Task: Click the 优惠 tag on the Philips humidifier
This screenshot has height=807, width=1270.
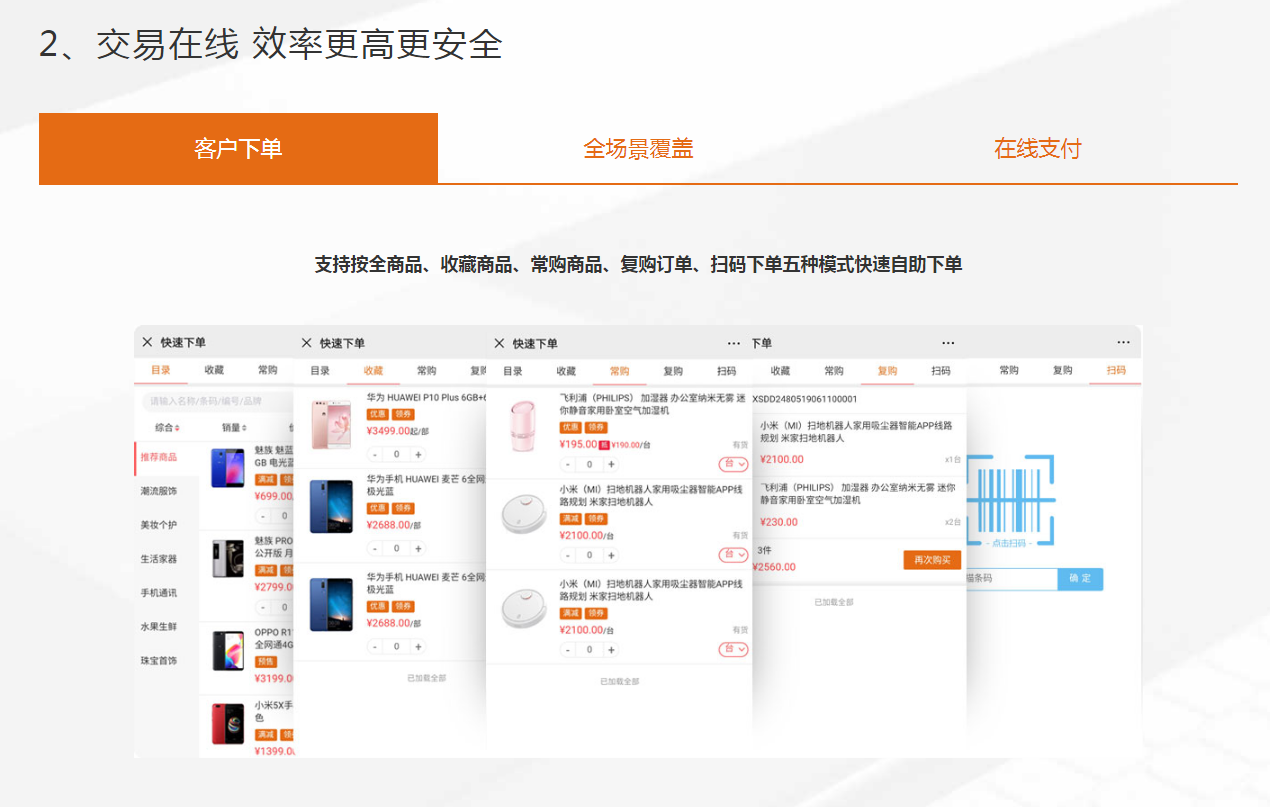Action: click(570, 427)
